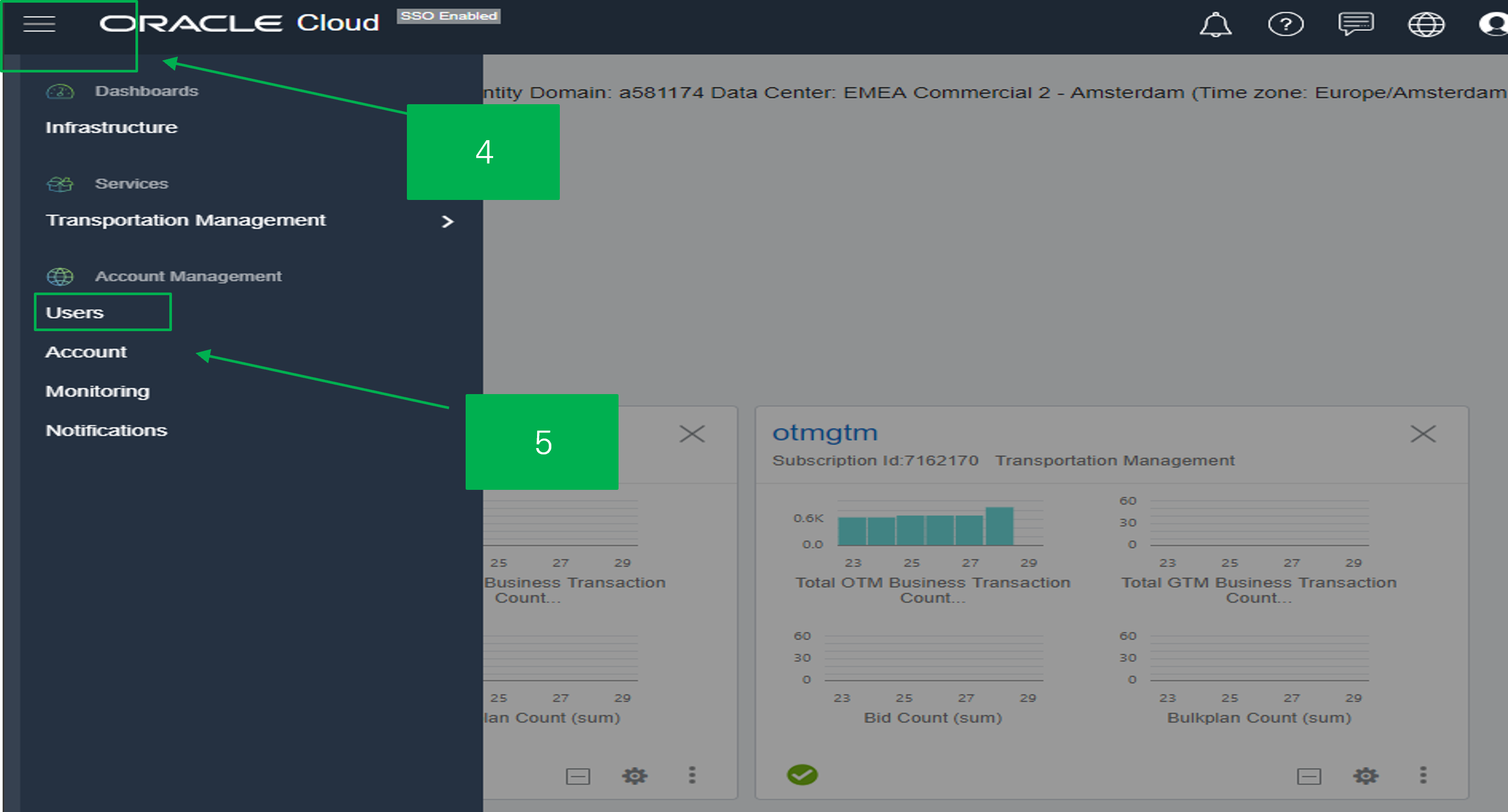Viewport: 1508px width, 812px height.
Task: Open the help question mark icon
Action: coord(1286,24)
